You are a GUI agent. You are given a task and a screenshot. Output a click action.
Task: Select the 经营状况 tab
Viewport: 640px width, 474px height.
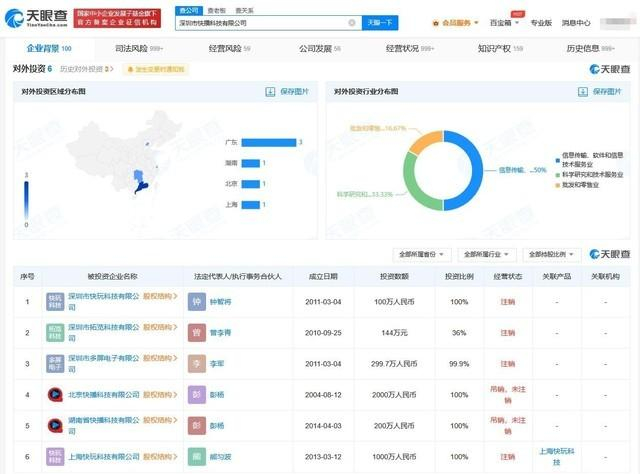410,49
